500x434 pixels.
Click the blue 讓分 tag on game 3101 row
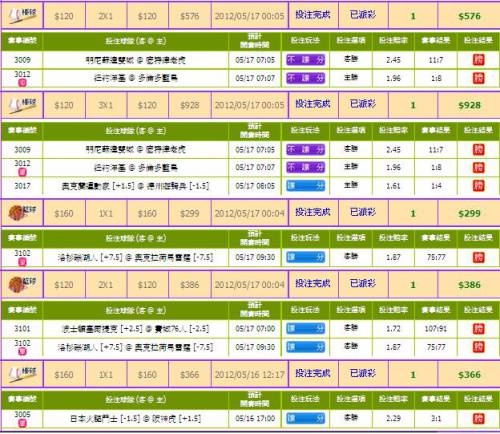(305, 329)
